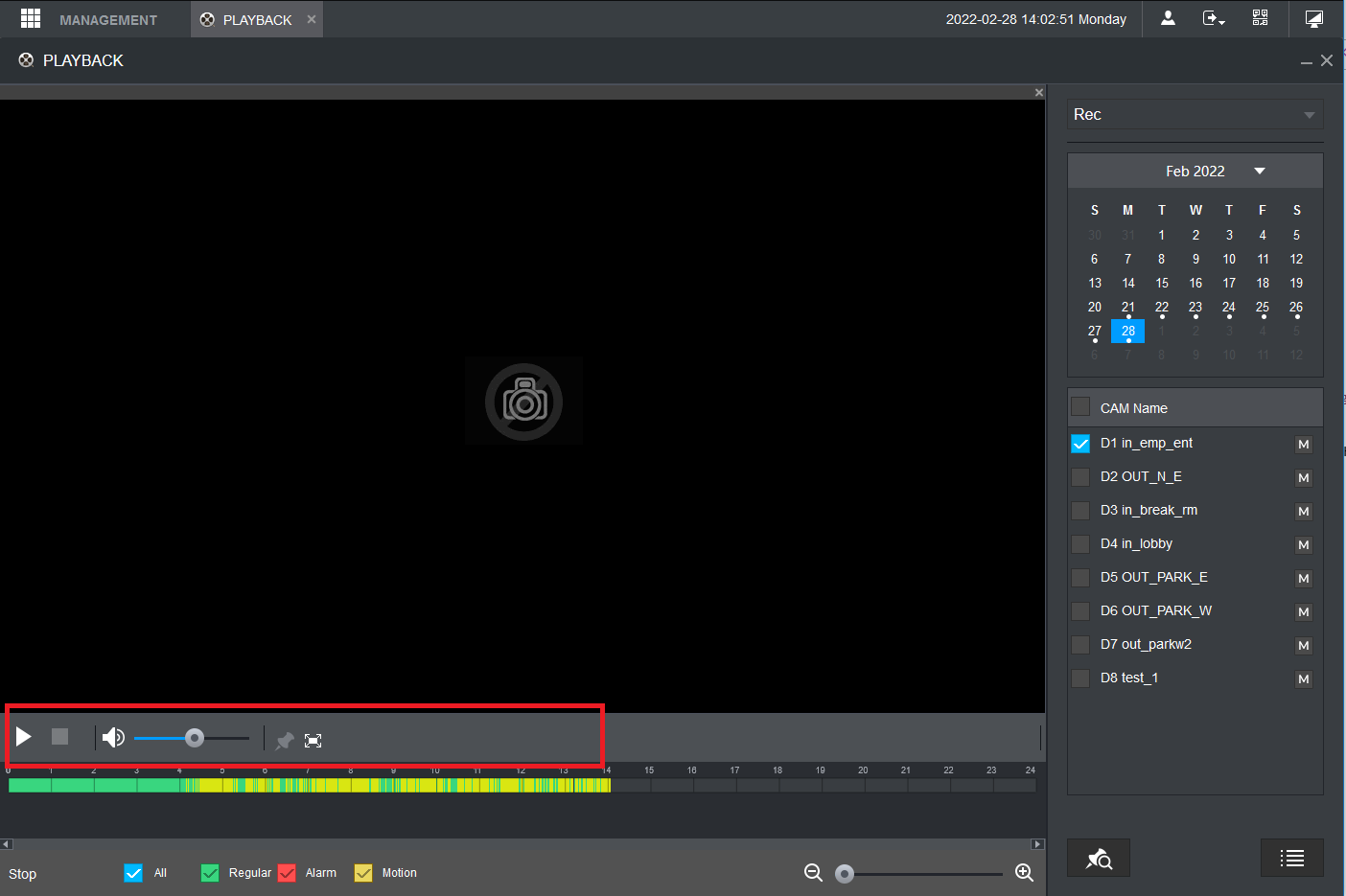Toggle the Motion record type checkbox
This screenshot has width=1346, height=896.
pyautogui.click(x=363, y=873)
